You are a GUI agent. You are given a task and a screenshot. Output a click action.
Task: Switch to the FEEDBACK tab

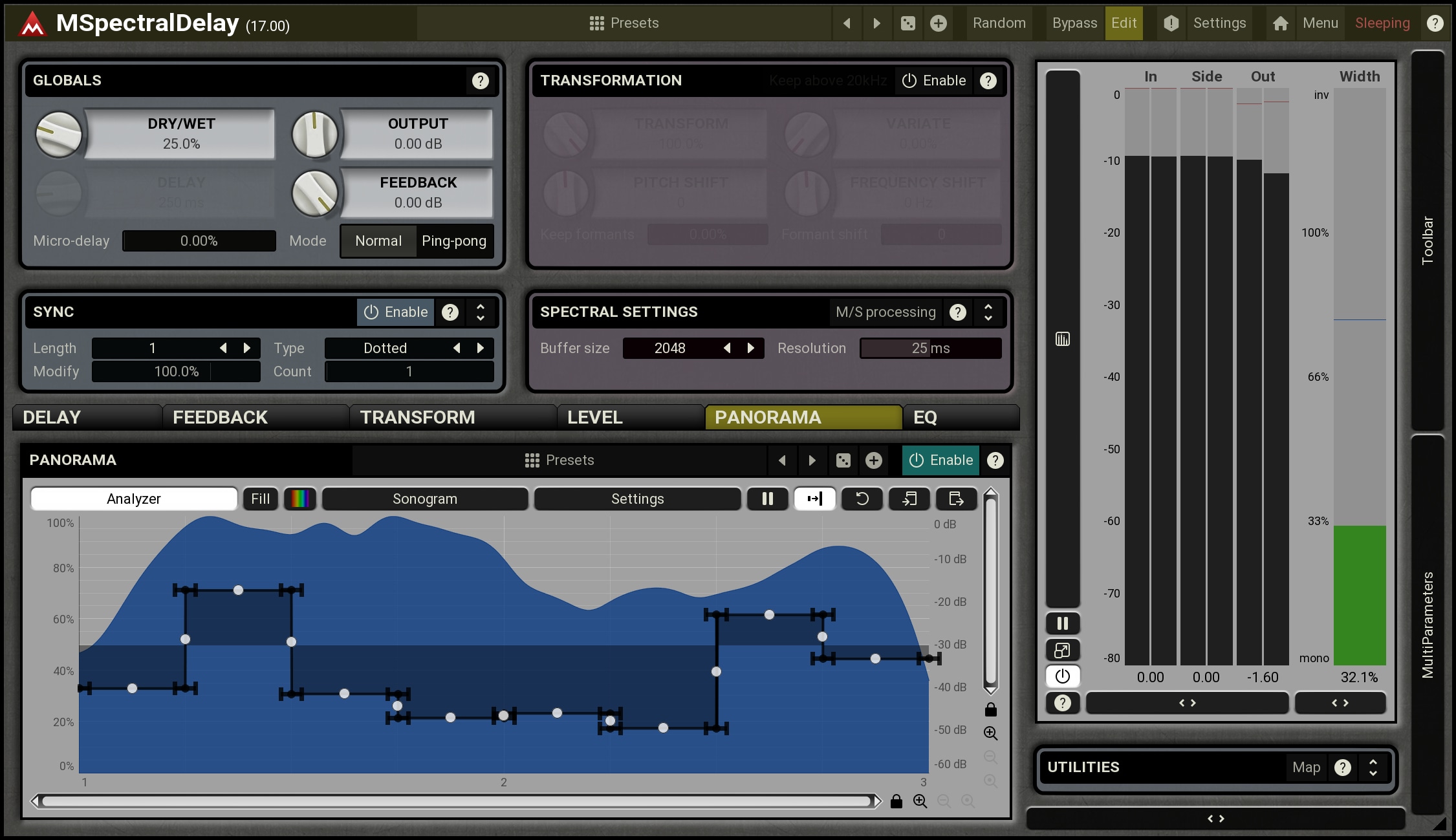[220, 417]
